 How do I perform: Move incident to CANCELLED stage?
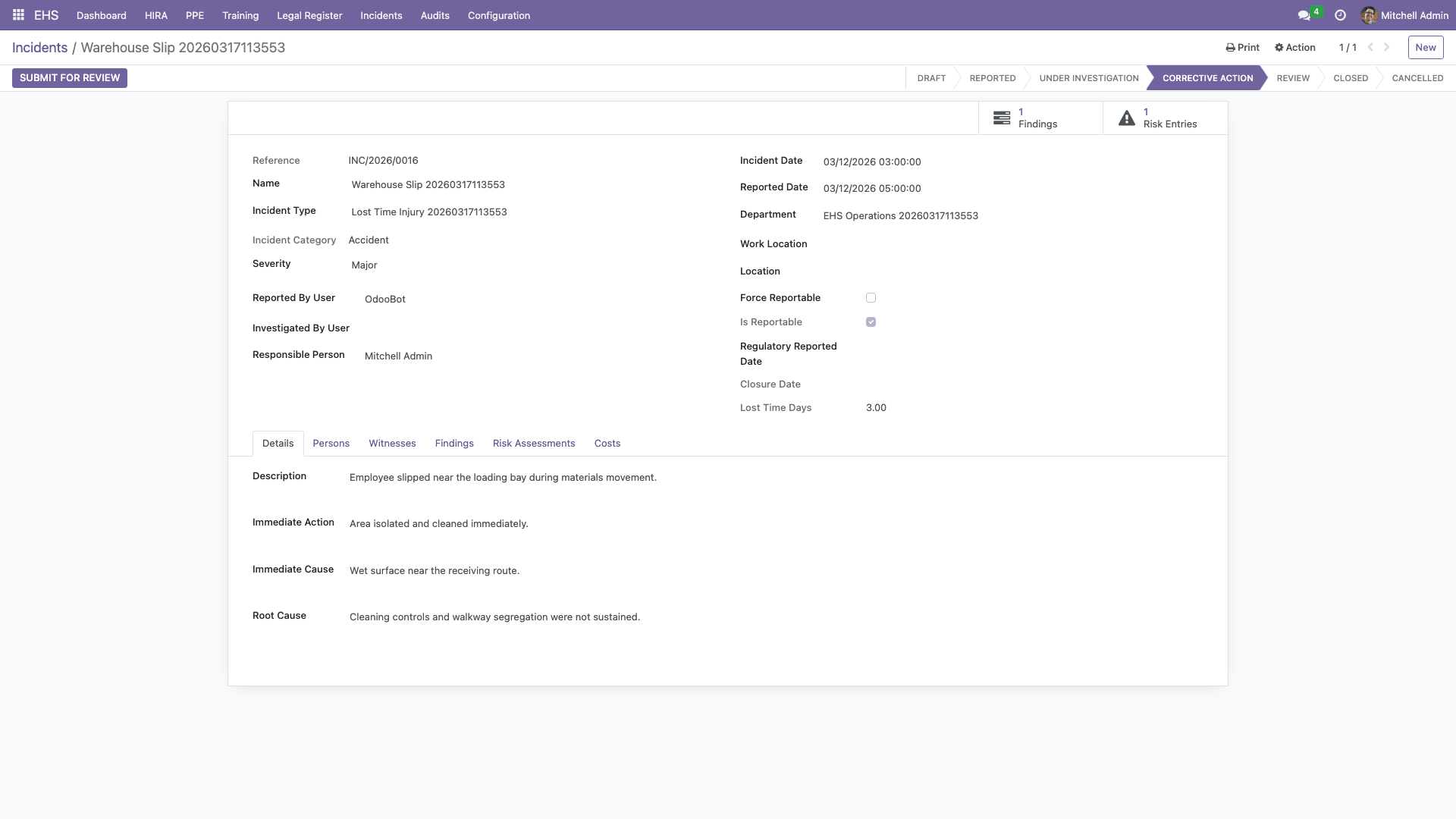point(1417,77)
